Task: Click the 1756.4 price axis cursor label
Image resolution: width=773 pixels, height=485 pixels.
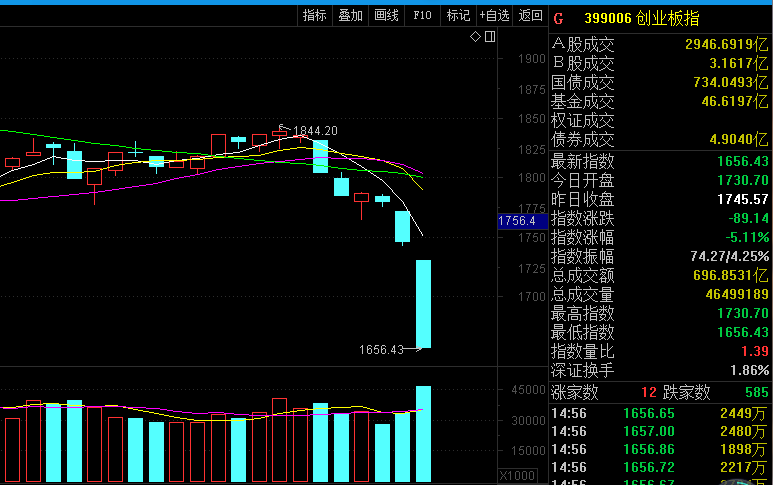Action: (x=523, y=221)
